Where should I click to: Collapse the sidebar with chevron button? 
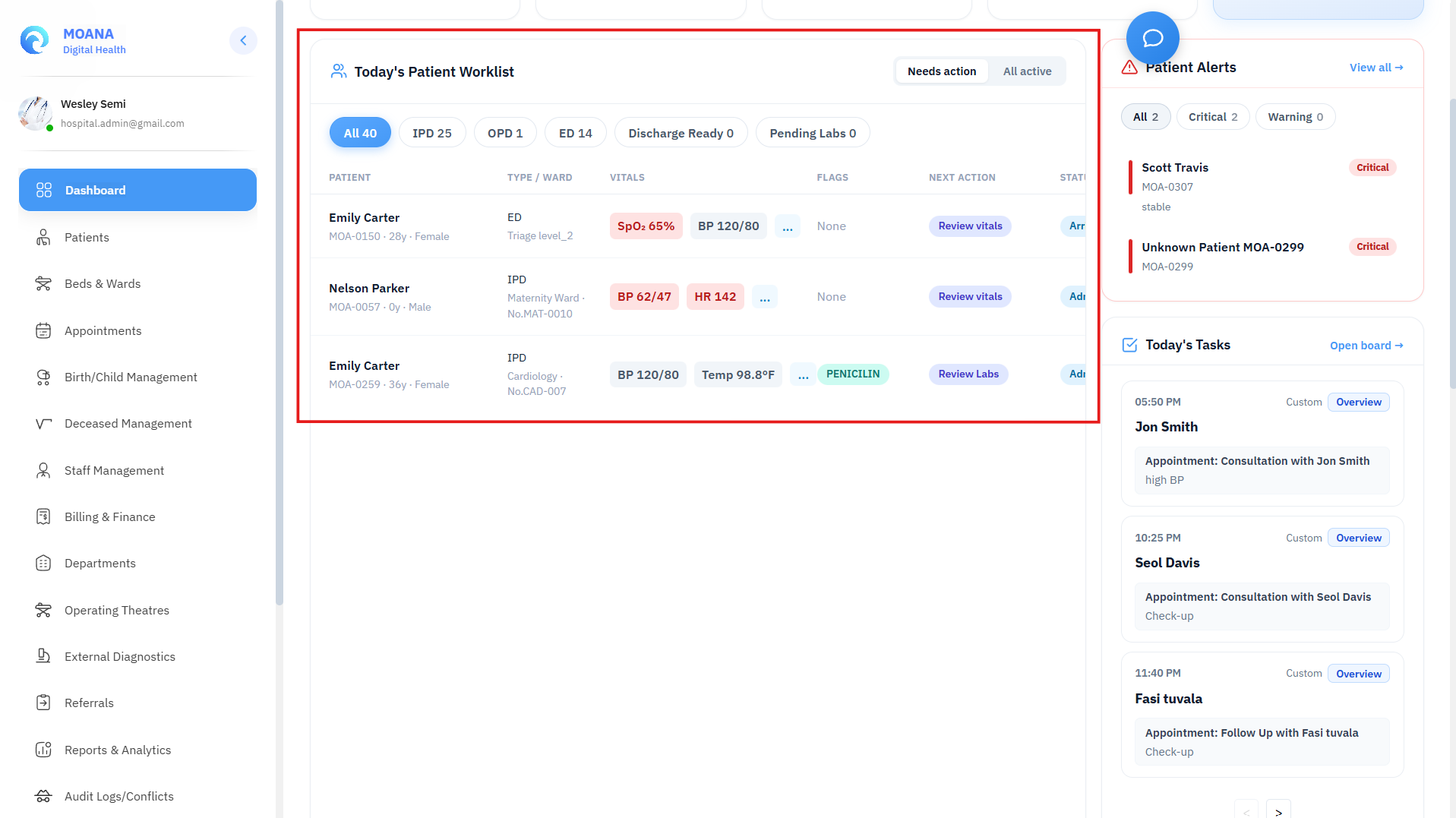tap(243, 40)
